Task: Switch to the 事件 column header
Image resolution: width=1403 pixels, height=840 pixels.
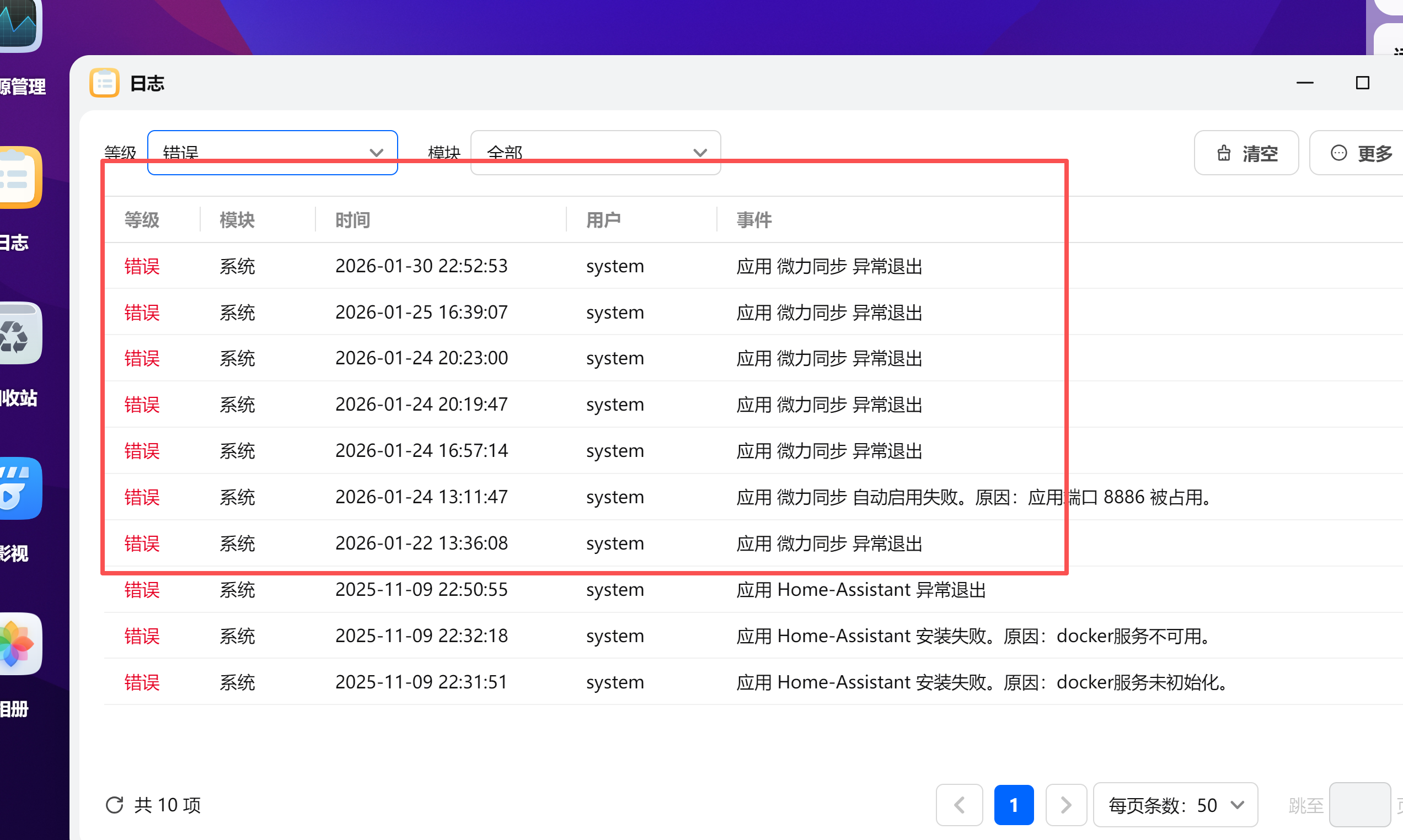Action: [753, 220]
